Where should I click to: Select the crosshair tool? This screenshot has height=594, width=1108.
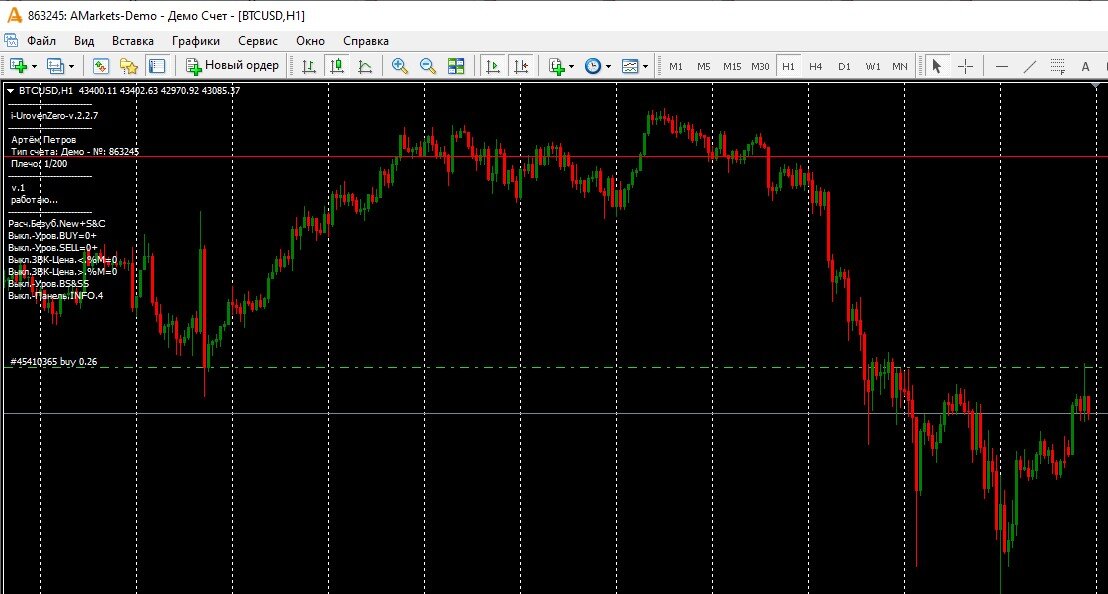pos(965,66)
